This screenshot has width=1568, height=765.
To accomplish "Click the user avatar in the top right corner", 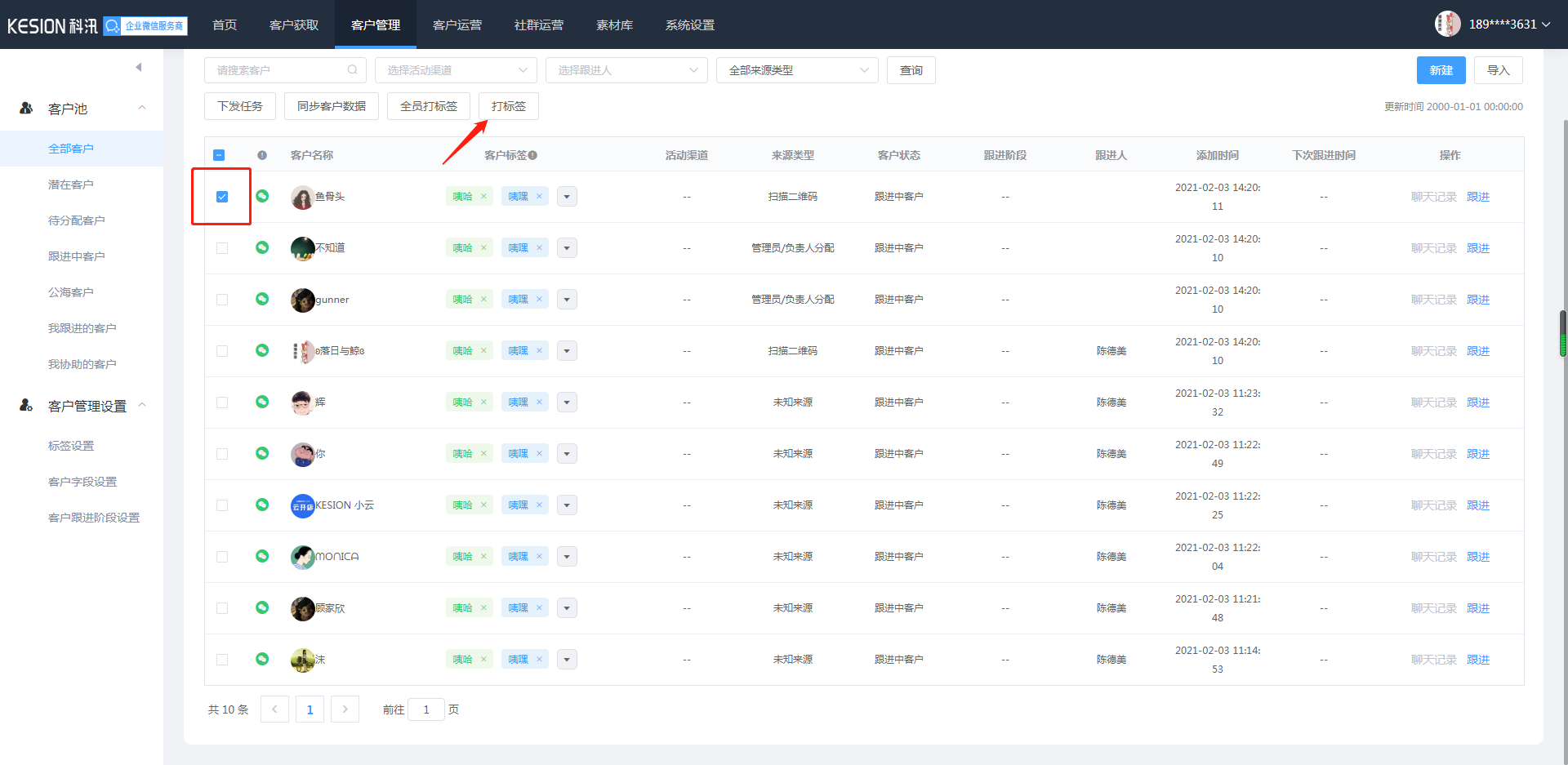I will click(1447, 24).
